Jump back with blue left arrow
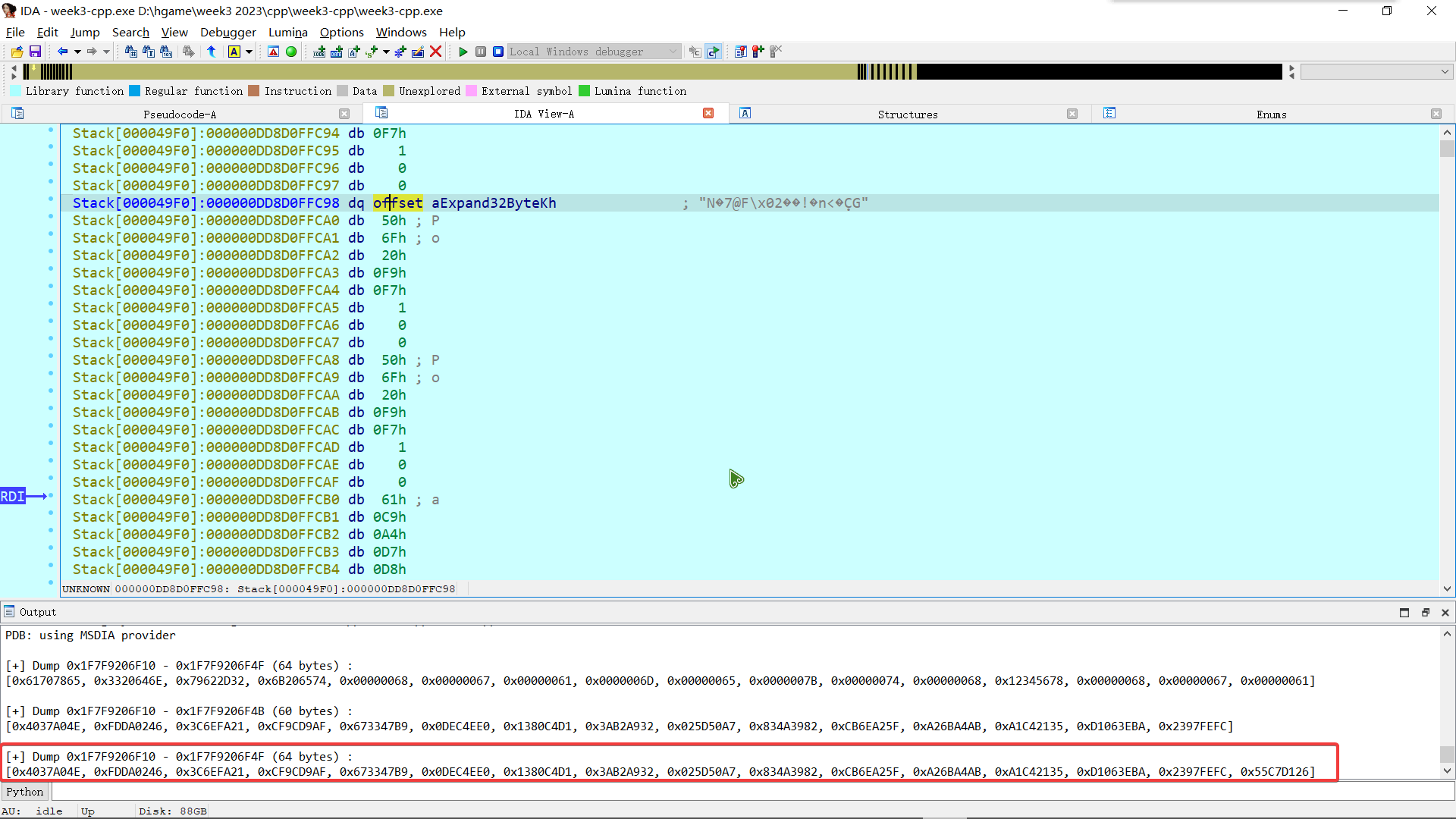The image size is (1456, 819). click(62, 52)
